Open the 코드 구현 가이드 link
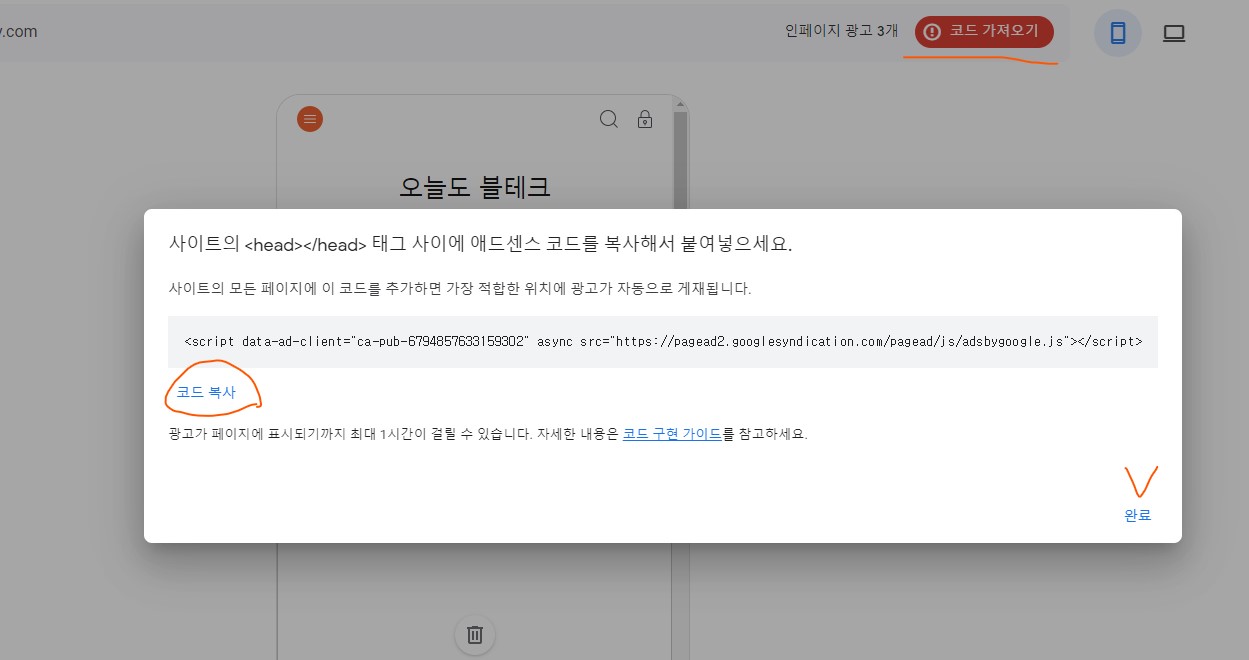Viewport: 1249px width, 660px height. (x=672, y=434)
